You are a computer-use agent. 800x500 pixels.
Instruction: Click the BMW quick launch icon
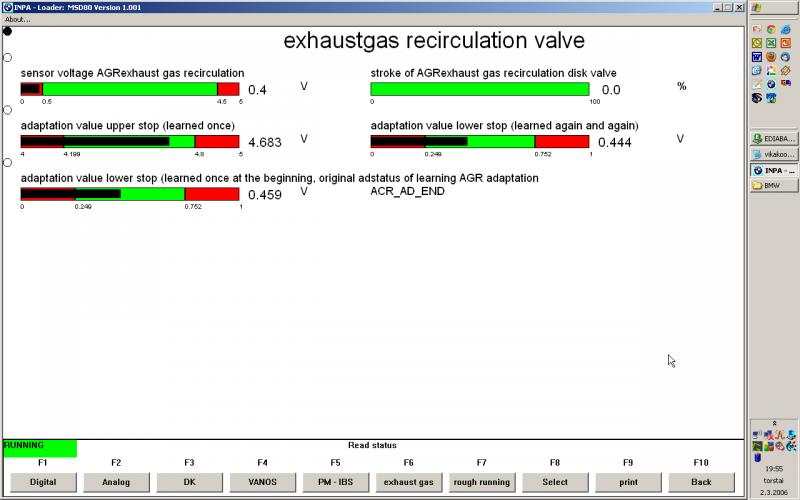tap(771, 84)
